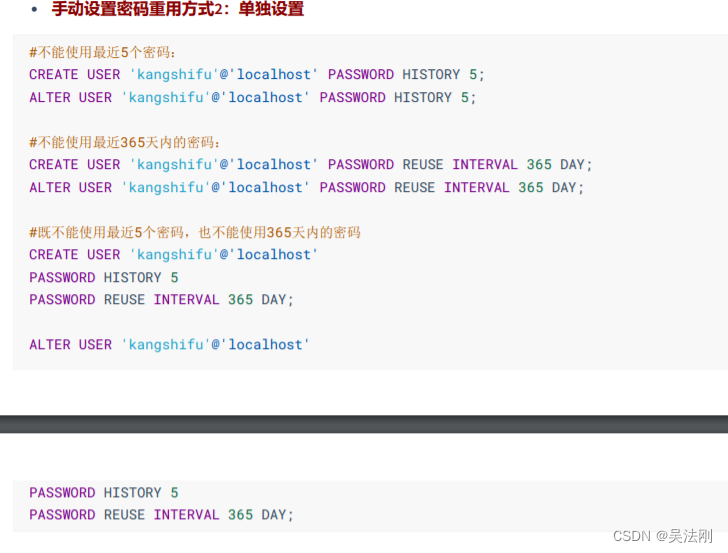Click the heading '手动设置密码重用方式2：单独设置'
The height and width of the screenshot is (553, 728).
coord(178,9)
